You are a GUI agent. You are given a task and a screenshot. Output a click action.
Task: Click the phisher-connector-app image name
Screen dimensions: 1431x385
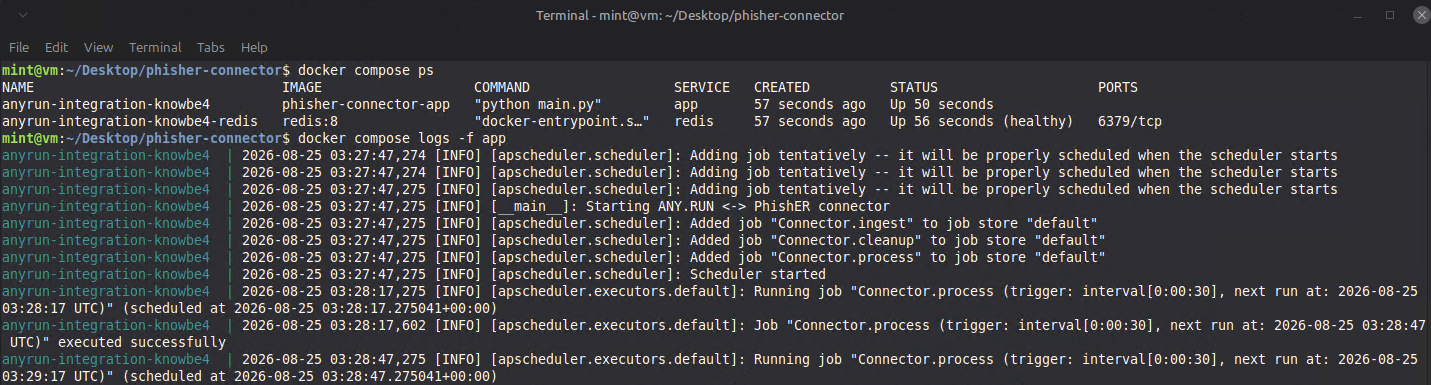pos(366,104)
